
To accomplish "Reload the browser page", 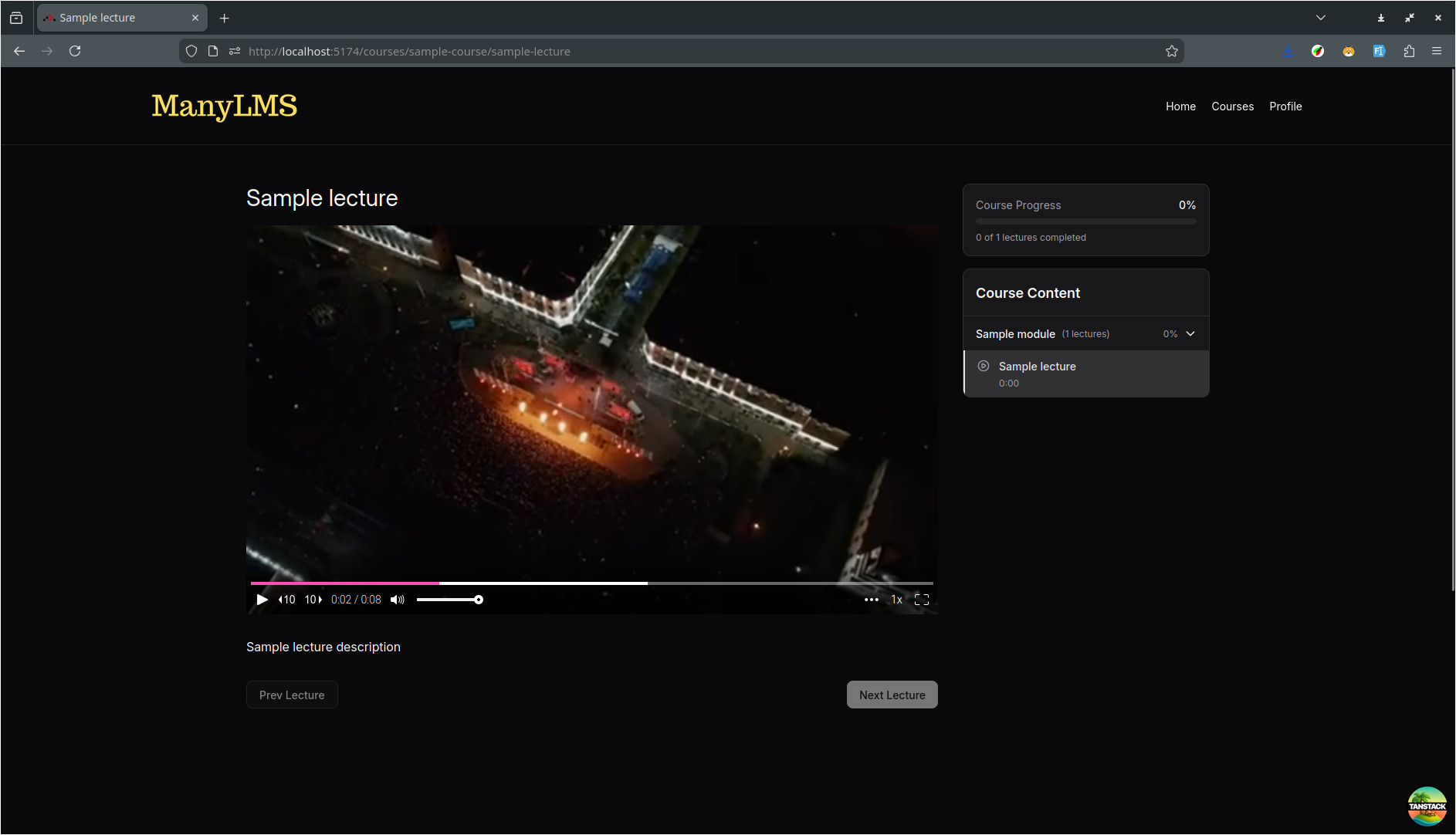I will point(75,51).
